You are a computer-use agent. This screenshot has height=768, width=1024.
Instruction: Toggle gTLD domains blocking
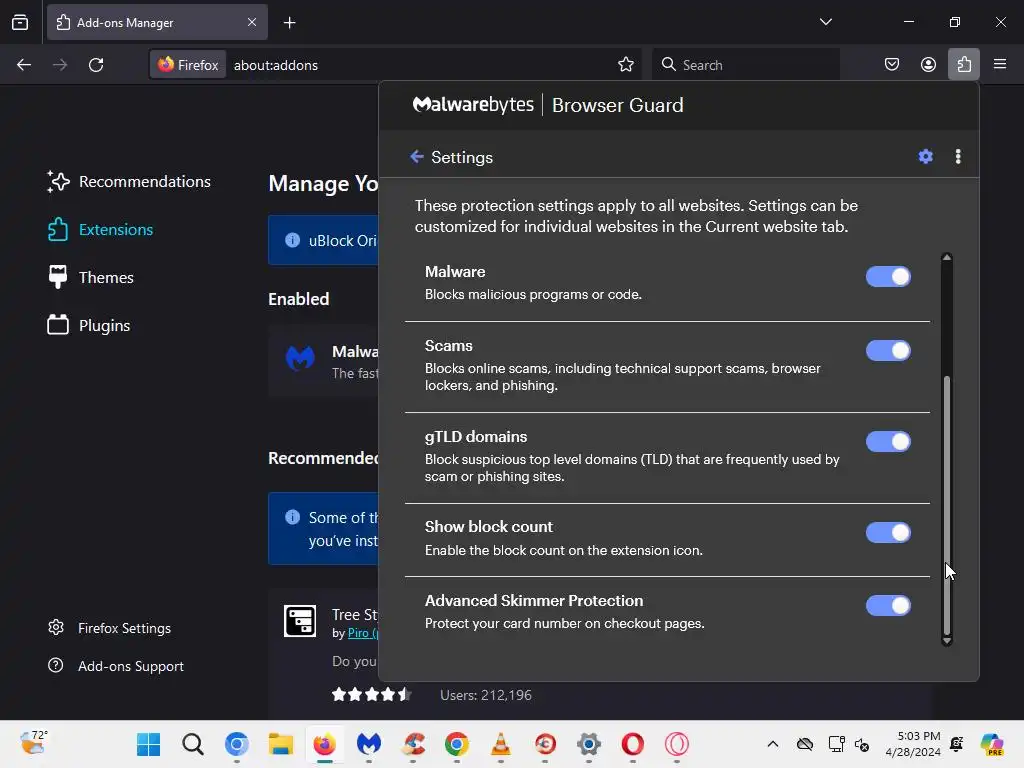click(888, 441)
